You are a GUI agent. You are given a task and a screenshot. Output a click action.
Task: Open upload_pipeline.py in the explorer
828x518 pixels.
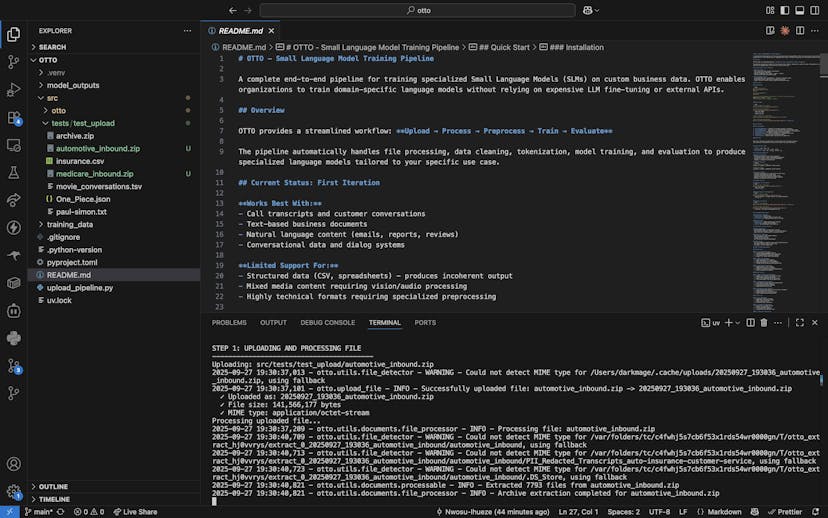click(x=80, y=287)
